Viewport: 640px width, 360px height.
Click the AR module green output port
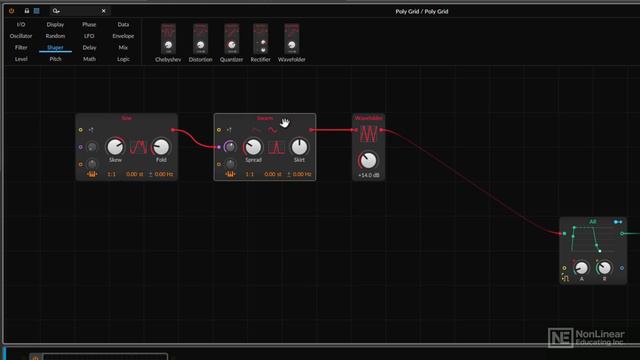click(x=622, y=233)
